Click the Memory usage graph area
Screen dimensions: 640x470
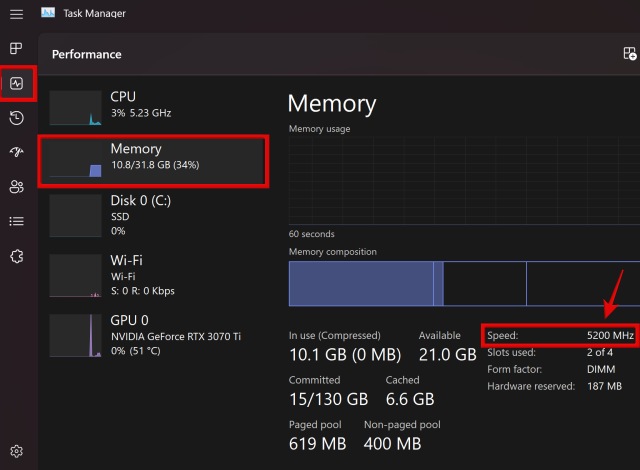coord(464,180)
